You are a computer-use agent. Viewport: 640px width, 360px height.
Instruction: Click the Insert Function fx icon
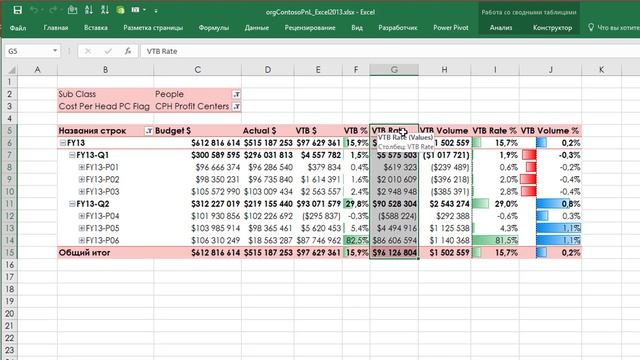pyautogui.click(x=128, y=51)
